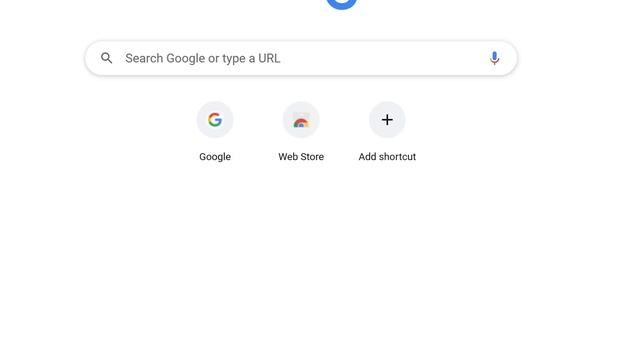Select the grey circle behind the G logo
640x360 pixels.
(215, 120)
